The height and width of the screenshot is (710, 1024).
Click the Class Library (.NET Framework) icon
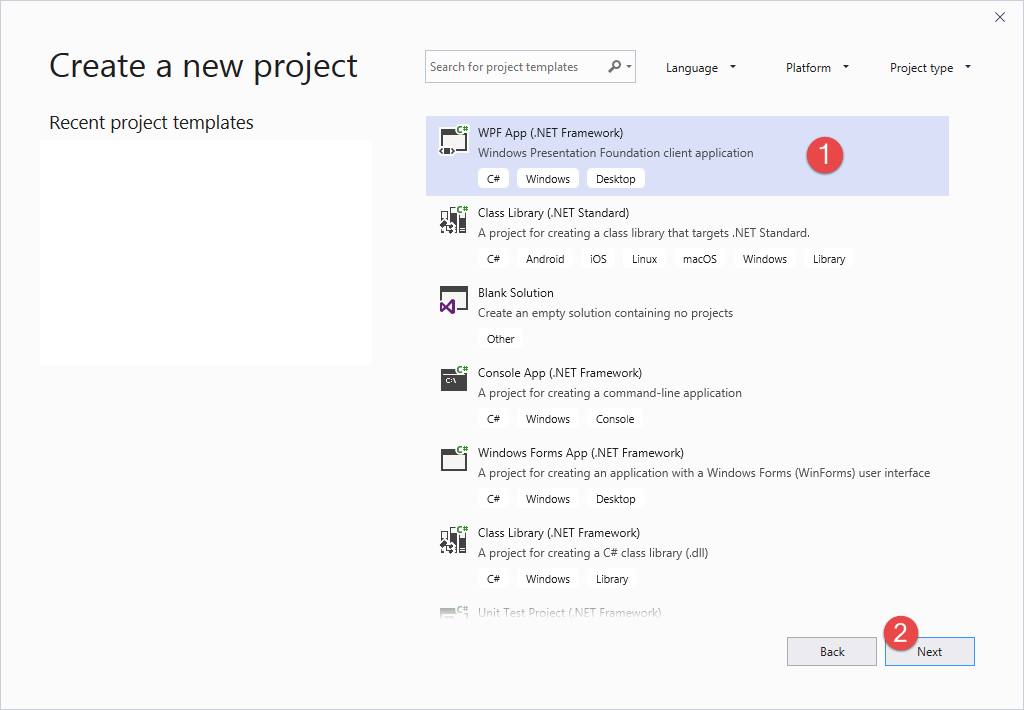pos(453,540)
